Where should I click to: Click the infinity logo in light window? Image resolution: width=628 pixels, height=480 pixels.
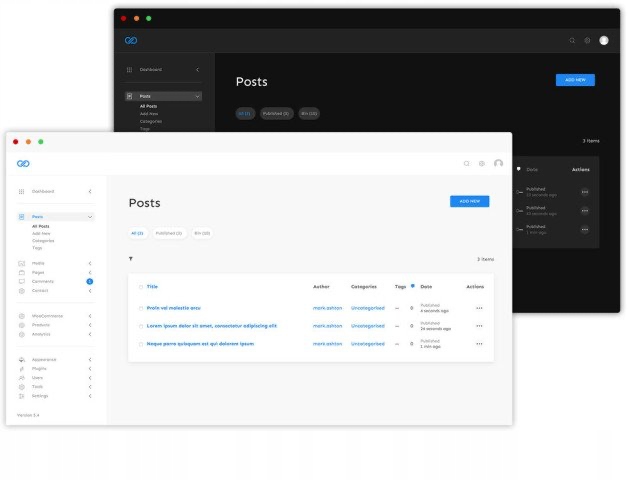(x=23, y=163)
